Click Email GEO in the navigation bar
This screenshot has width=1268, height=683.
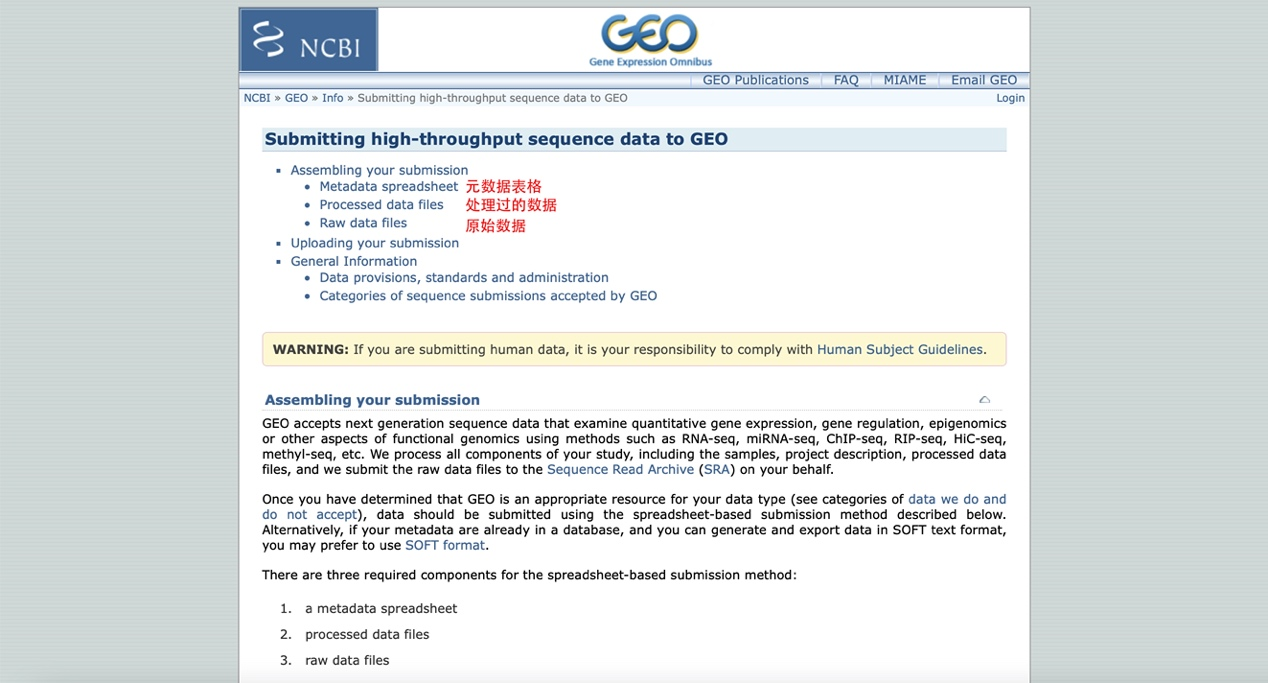coord(983,80)
